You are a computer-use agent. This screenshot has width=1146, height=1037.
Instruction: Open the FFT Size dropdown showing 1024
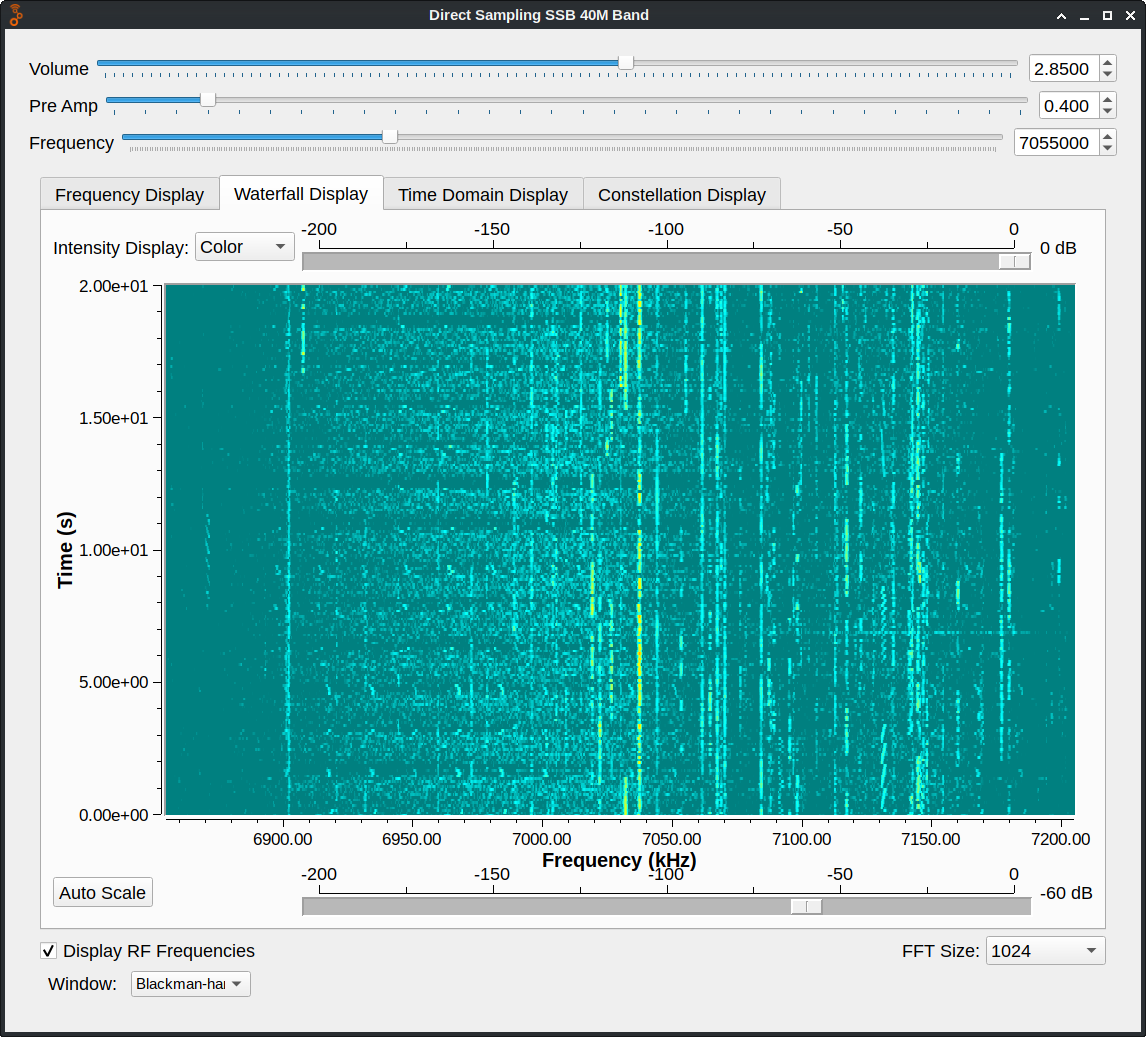coord(1045,951)
